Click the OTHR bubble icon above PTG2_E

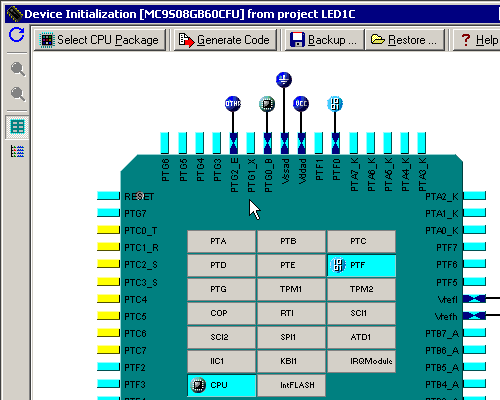(x=233, y=104)
